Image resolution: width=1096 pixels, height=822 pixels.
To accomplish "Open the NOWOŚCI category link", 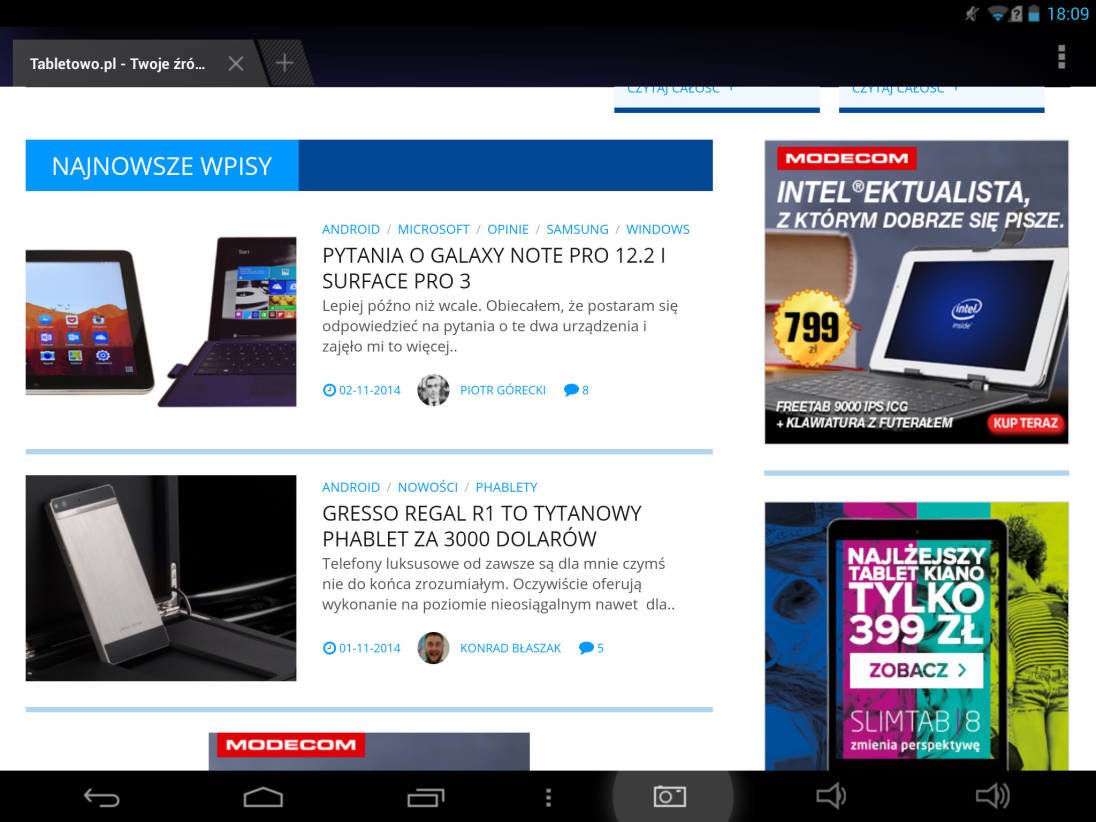I will click(428, 487).
